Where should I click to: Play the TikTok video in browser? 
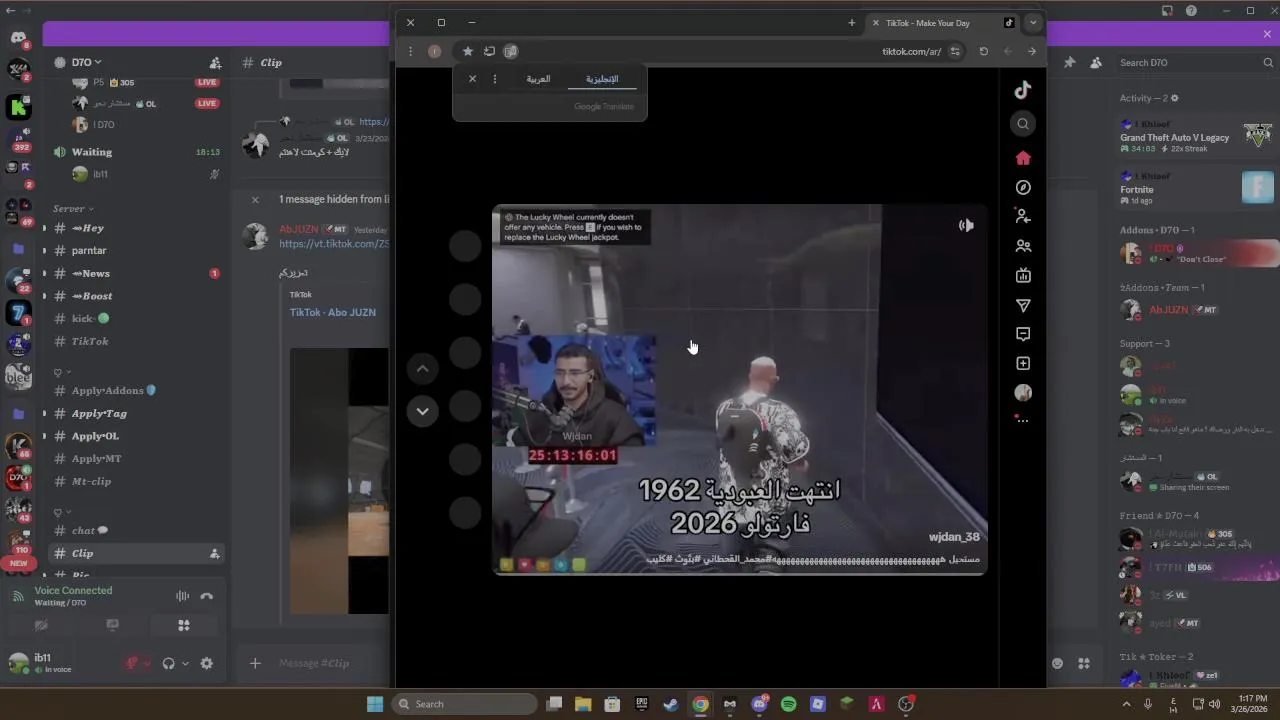pos(739,389)
